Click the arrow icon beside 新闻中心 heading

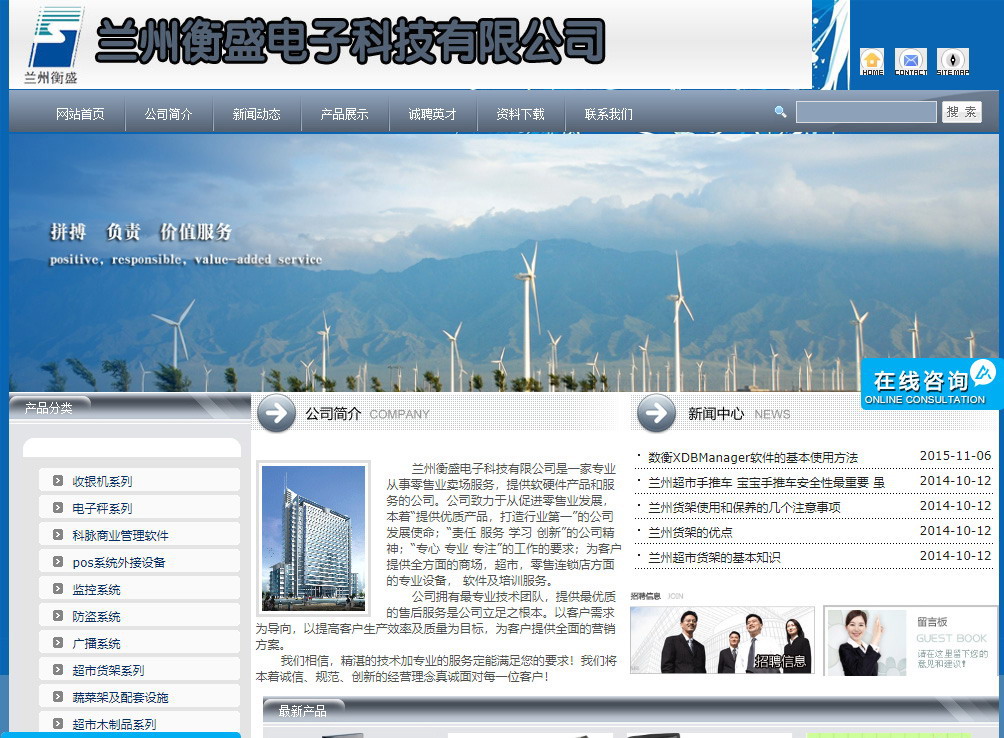pos(657,413)
